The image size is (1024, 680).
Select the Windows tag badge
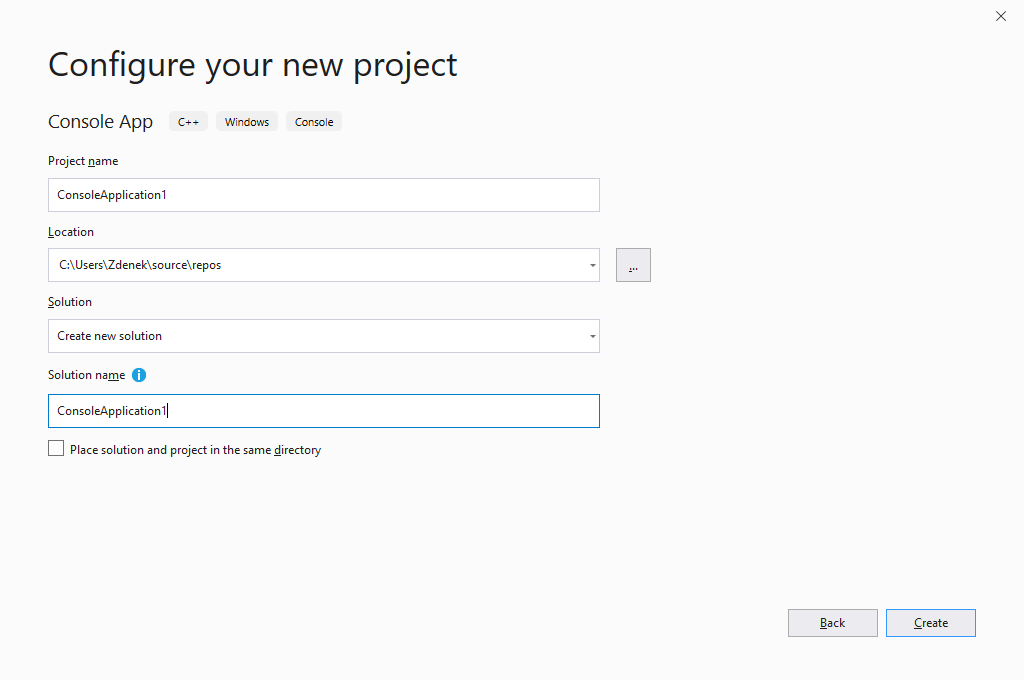pos(247,122)
